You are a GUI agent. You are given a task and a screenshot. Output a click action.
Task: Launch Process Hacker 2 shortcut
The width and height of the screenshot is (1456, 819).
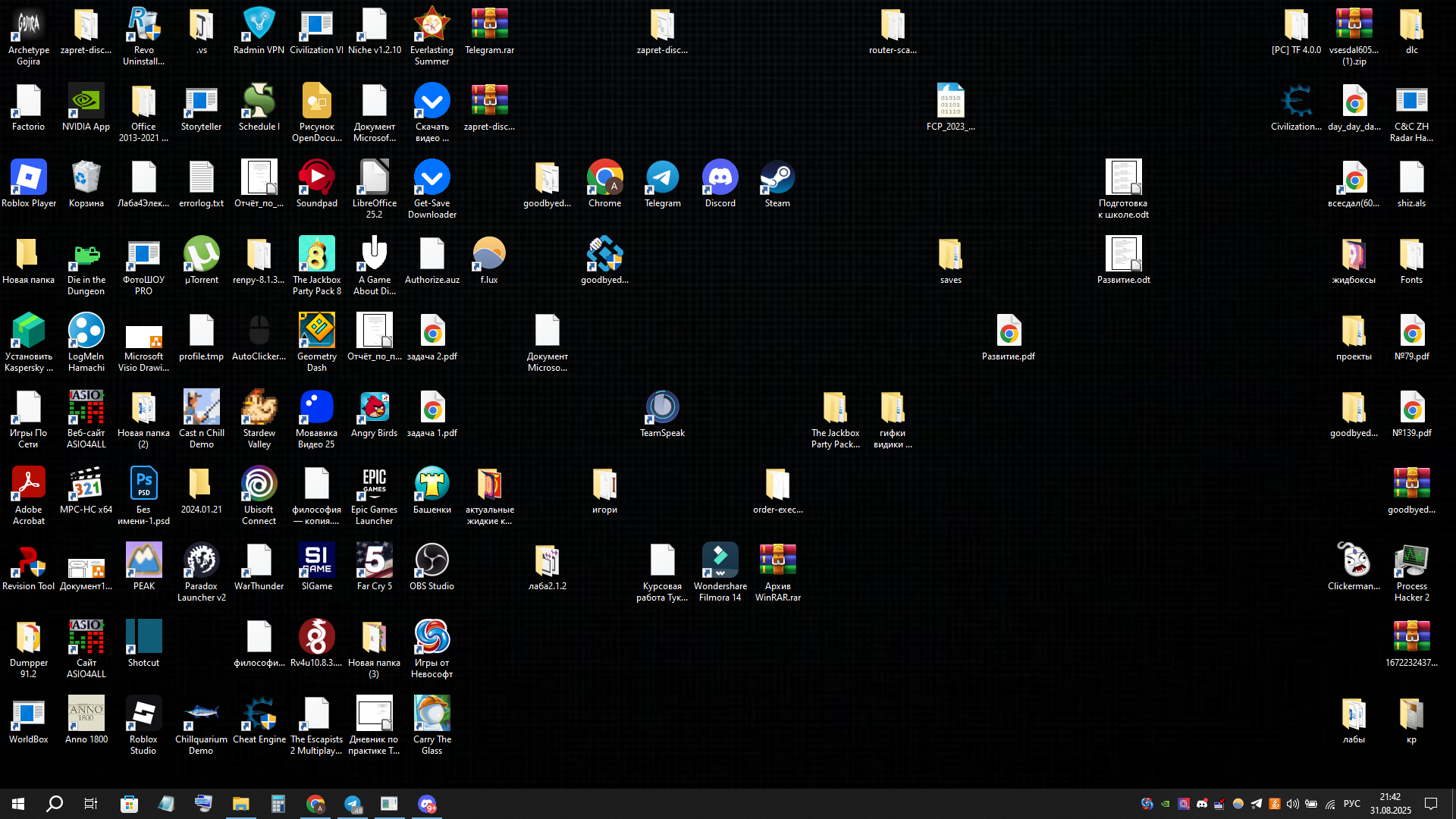click(x=1412, y=573)
